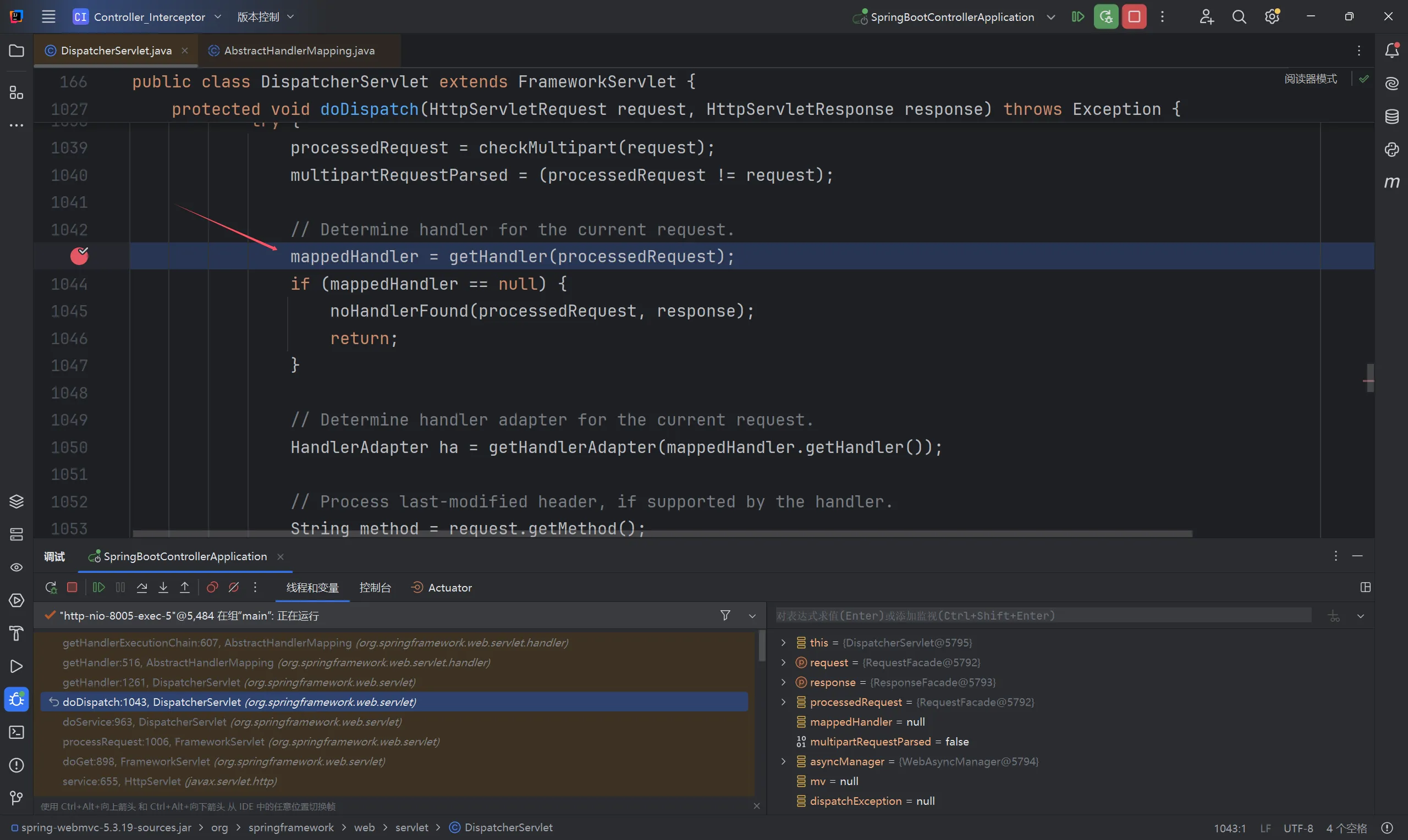The height and width of the screenshot is (840, 1408).
Task: Click Step Out in debug toolbar
Action: tap(185, 588)
